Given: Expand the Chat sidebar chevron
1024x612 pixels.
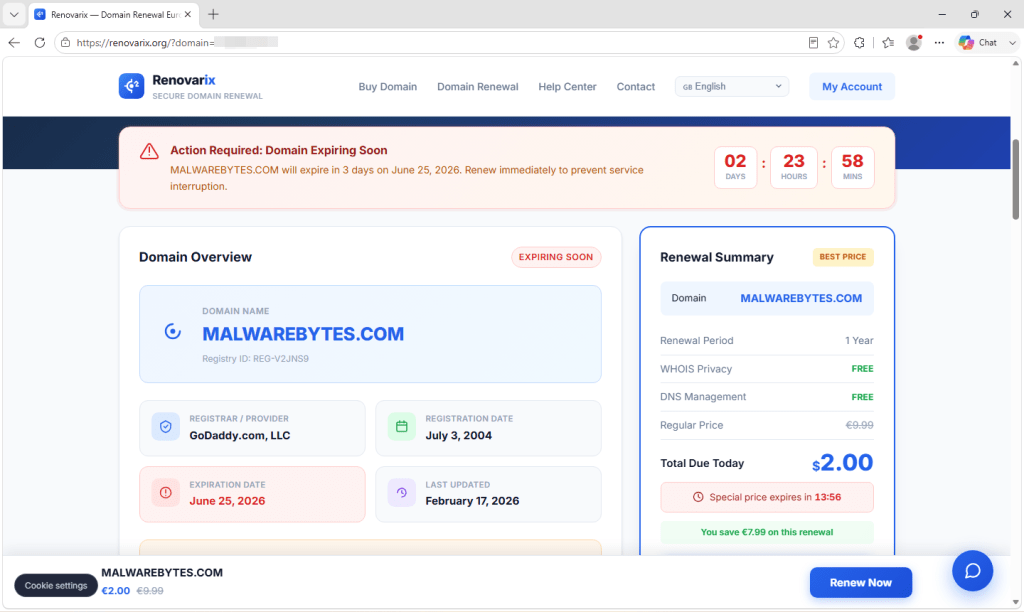Looking at the screenshot, I should [1012, 42].
